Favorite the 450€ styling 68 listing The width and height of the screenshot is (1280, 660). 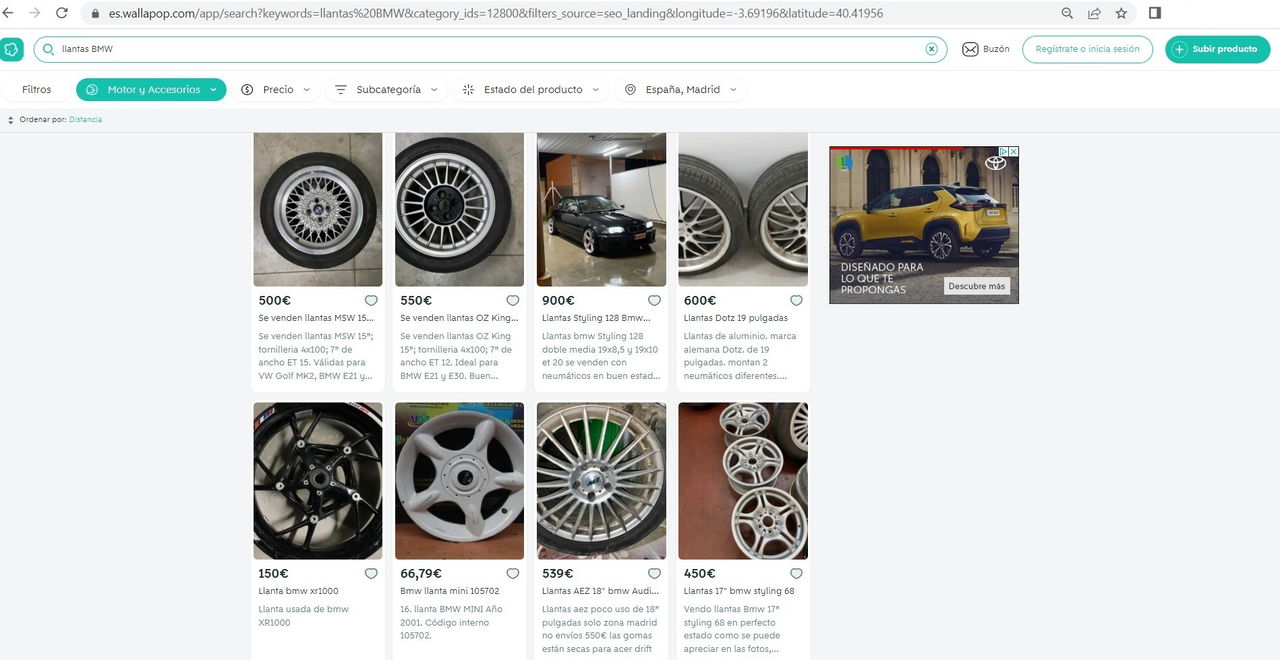[x=796, y=574]
